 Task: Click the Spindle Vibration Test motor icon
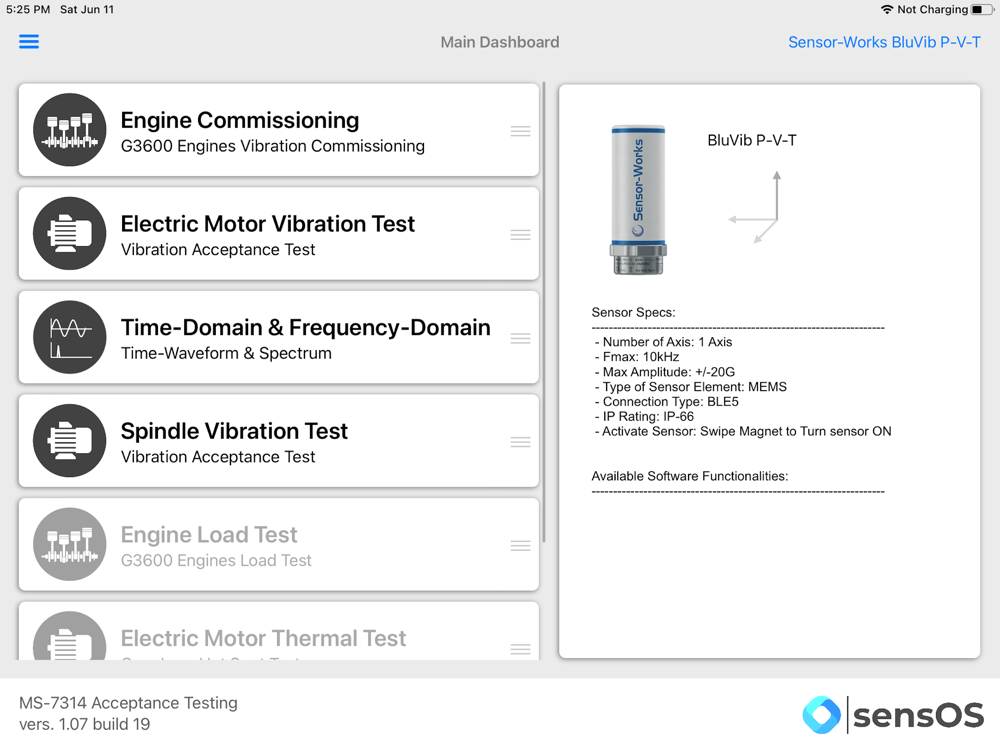click(x=70, y=441)
